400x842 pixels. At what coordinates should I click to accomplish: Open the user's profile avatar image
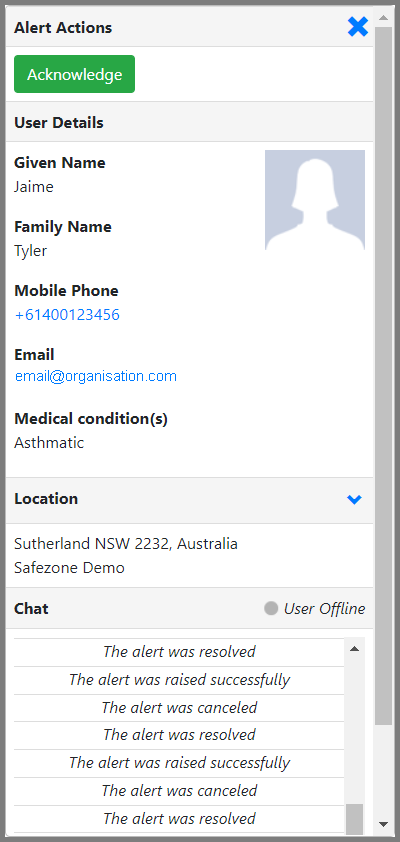315,200
